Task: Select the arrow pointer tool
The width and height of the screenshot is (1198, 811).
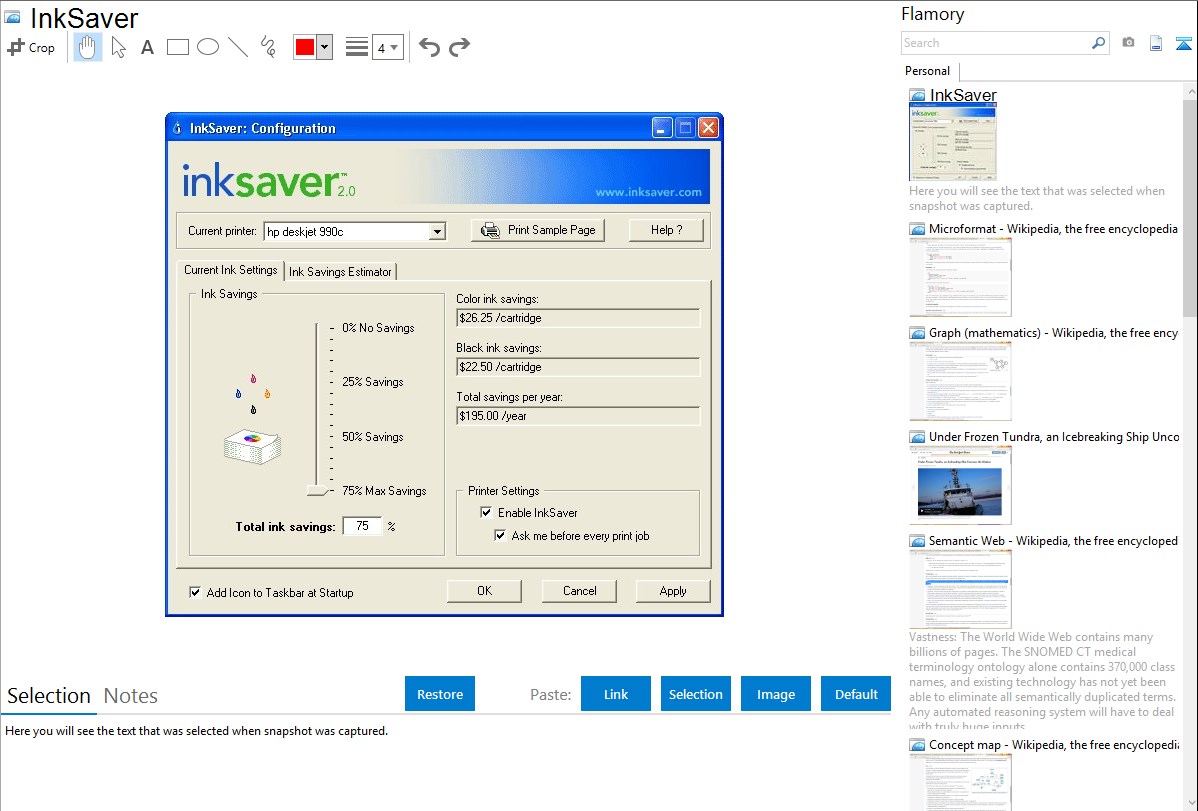Action: click(118, 47)
